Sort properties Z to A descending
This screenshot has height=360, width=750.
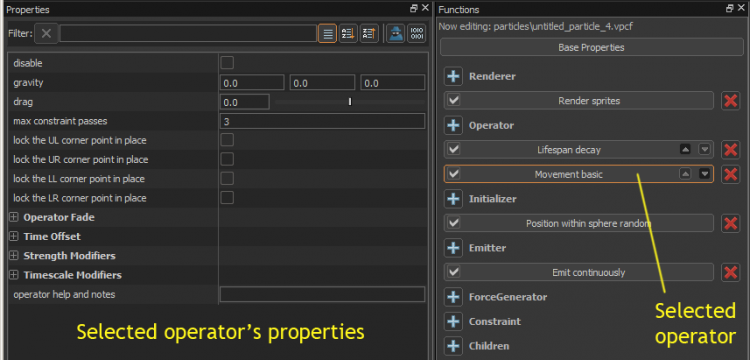click(x=369, y=33)
